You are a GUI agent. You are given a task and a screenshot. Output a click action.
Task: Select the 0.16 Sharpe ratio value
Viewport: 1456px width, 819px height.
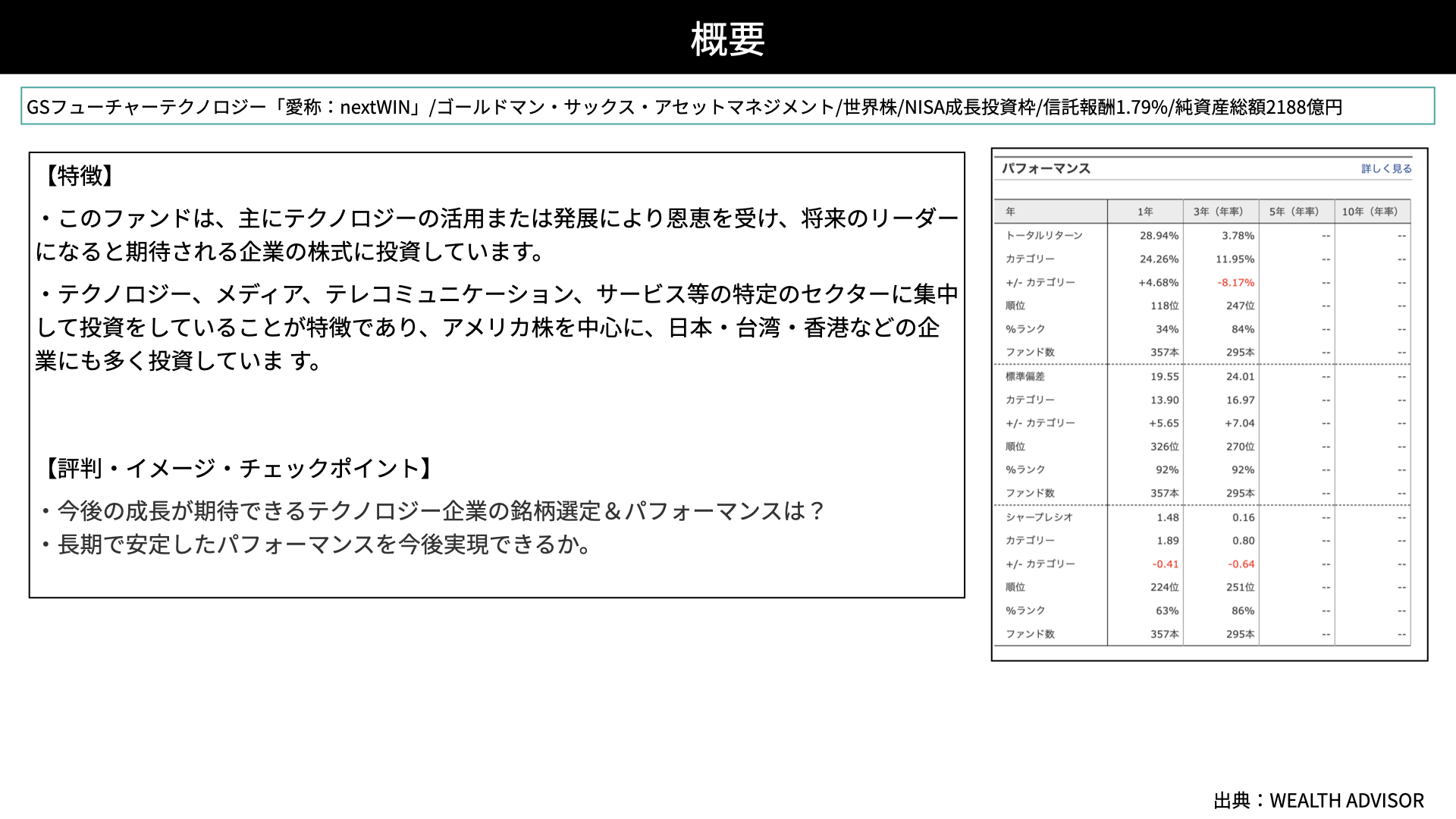(x=1244, y=518)
